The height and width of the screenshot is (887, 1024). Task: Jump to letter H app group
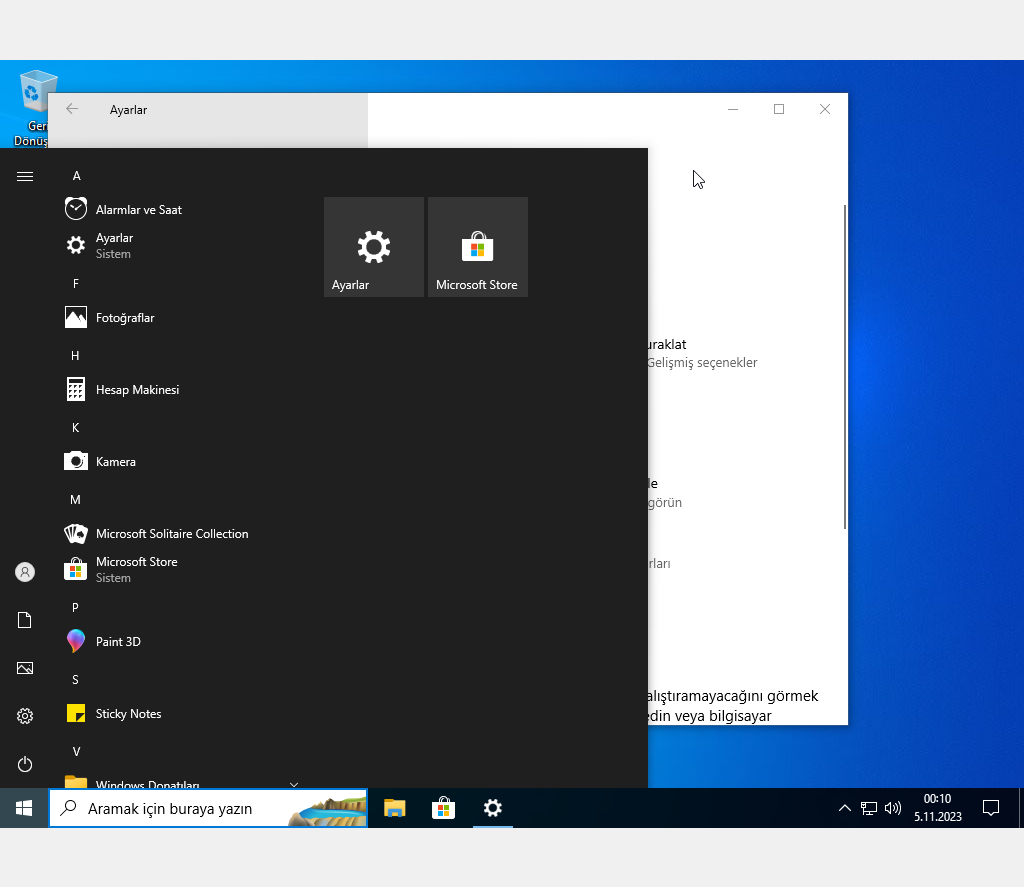click(75, 355)
